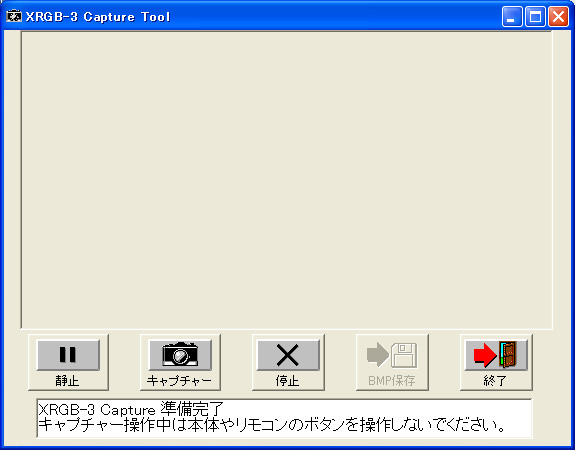Click the X icon above 停止
Image resolution: width=575 pixels, height=450 pixels.
pyautogui.click(x=288, y=355)
